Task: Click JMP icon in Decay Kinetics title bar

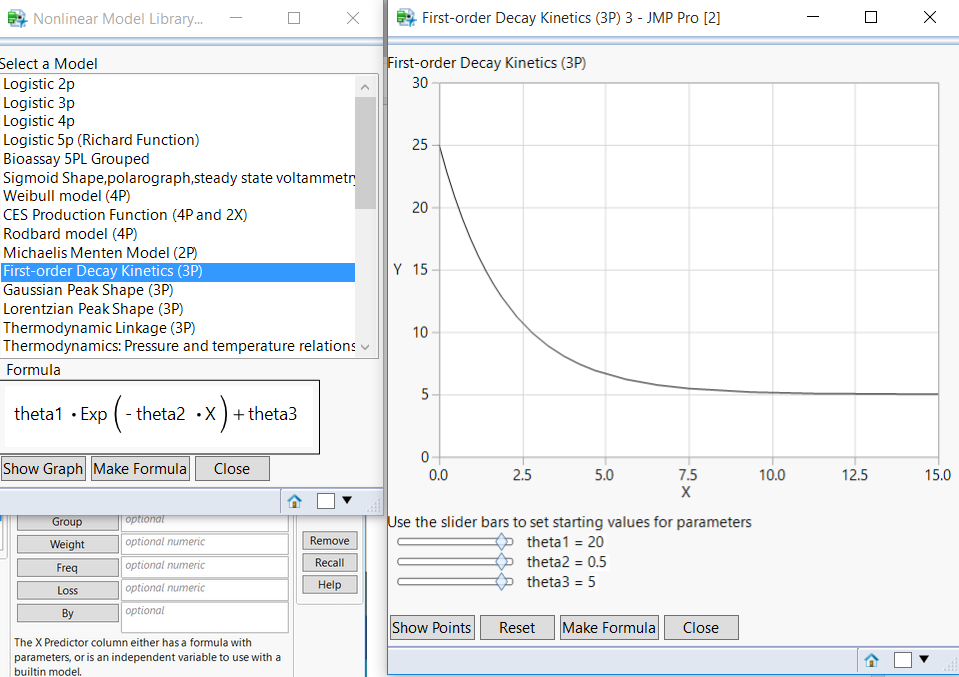Action: tap(406, 18)
